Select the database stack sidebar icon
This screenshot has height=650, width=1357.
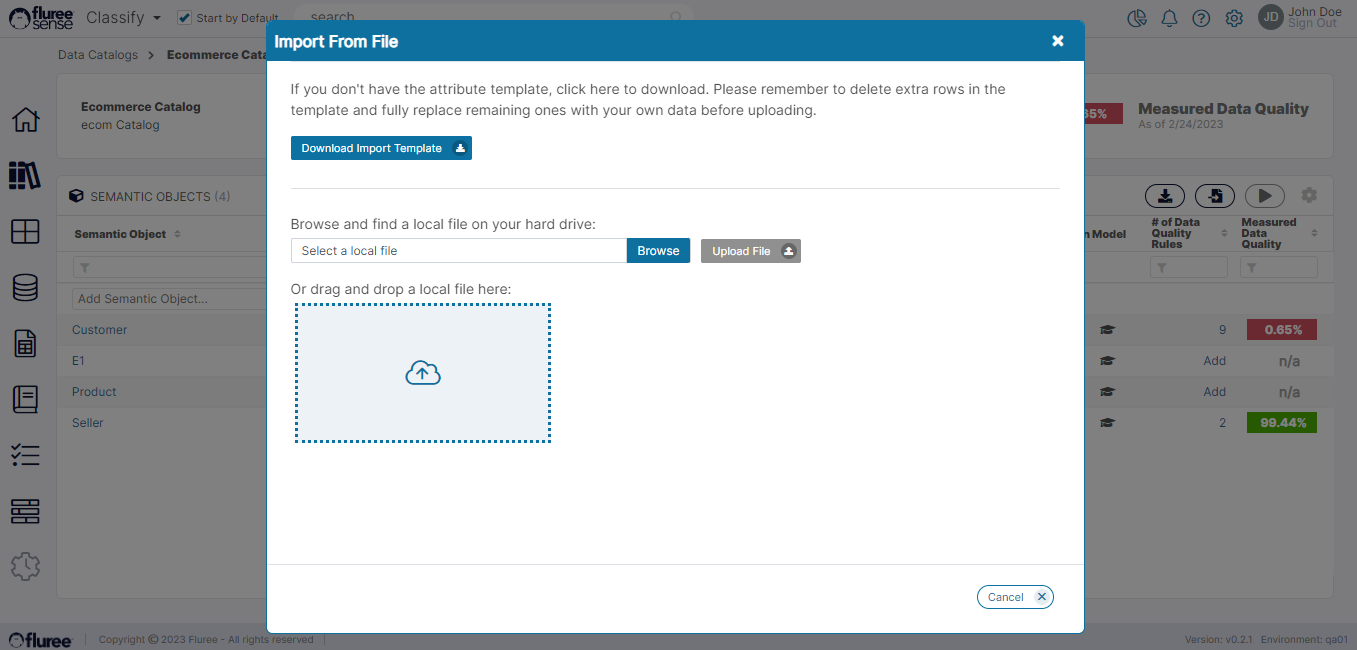point(25,288)
